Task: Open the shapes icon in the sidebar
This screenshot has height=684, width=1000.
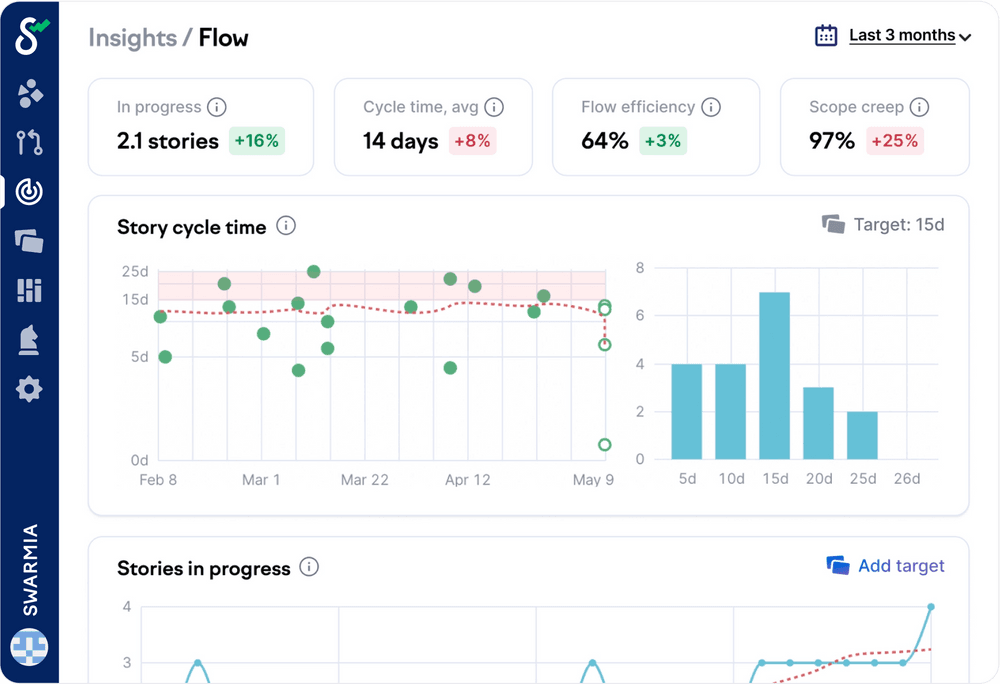Action: (30, 94)
